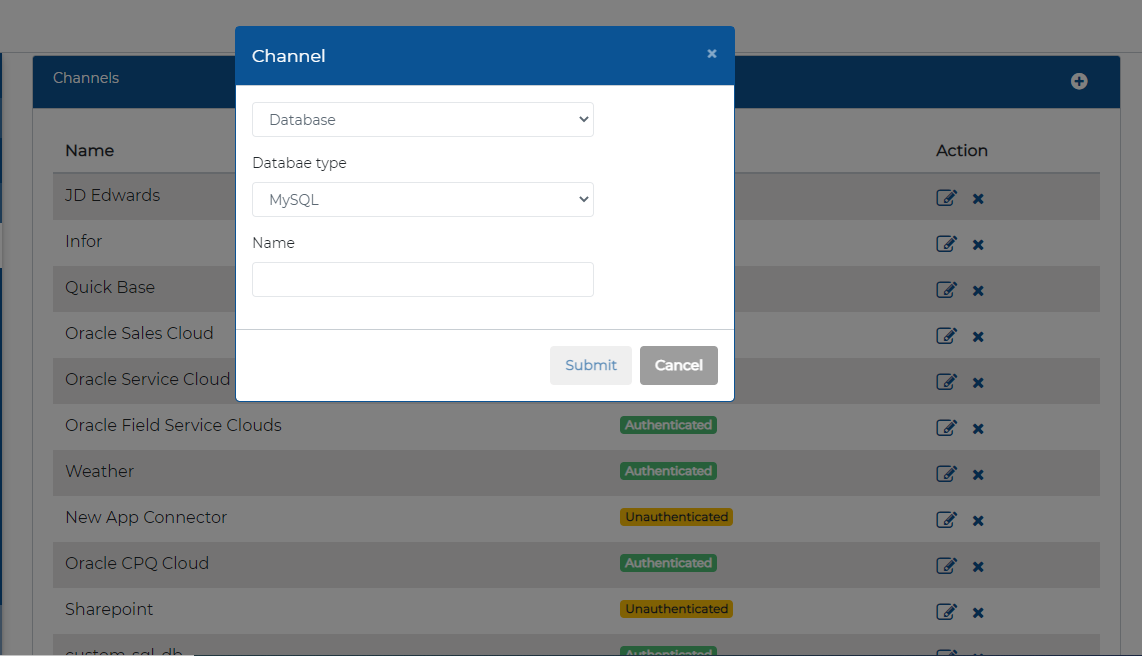1142x656 pixels.
Task: Edit the New App Connector channel
Action: (946, 519)
